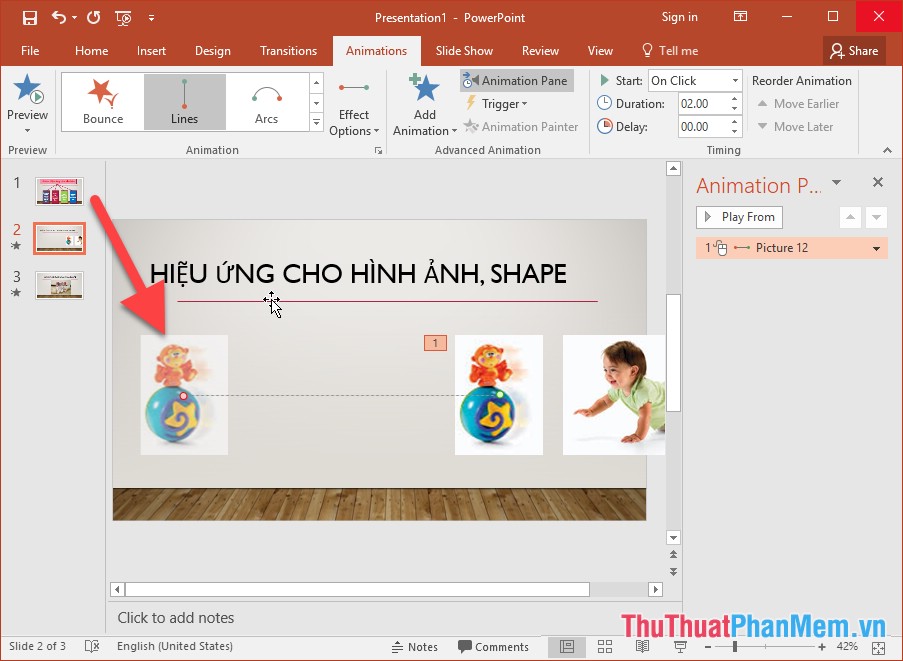Image resolution: width=903 pixels, height=661 pixels.
Task: Open the Slide Show ribbon tab
Action: coord(464,50)
